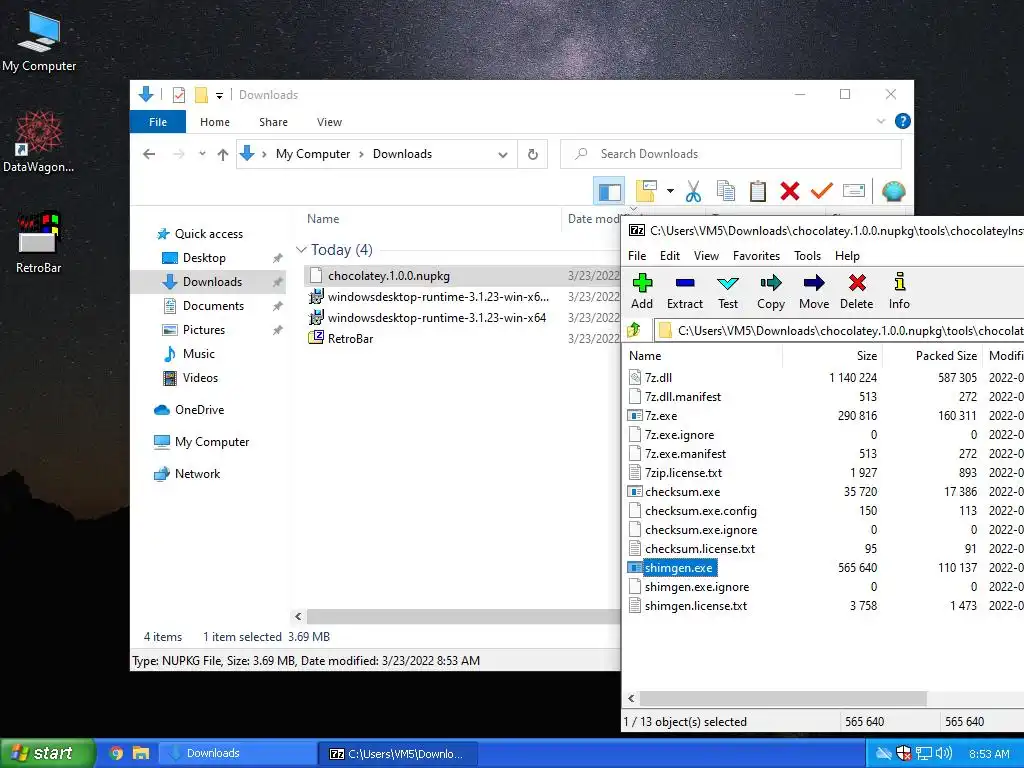Click Extract in the 7-Zip toolbar

click(684, 291)
